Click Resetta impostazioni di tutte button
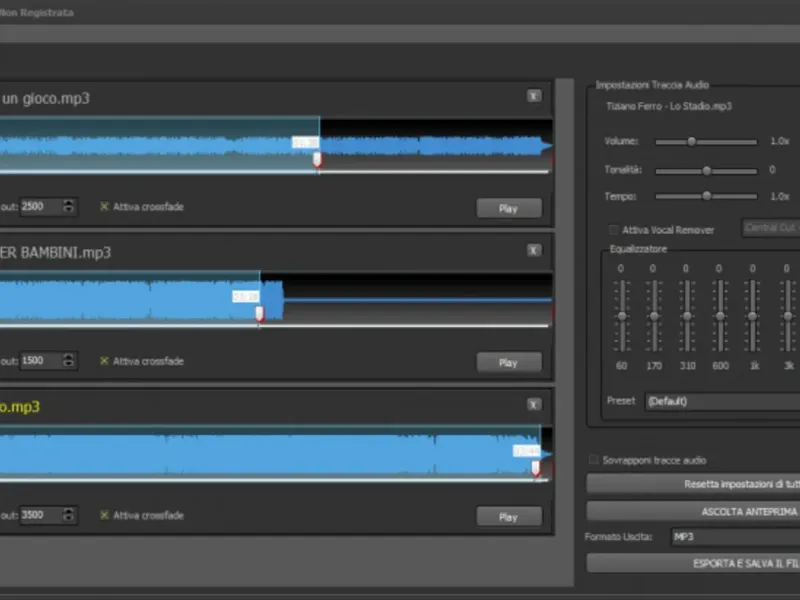Screen dimensions: 800x600 point(693,484)
